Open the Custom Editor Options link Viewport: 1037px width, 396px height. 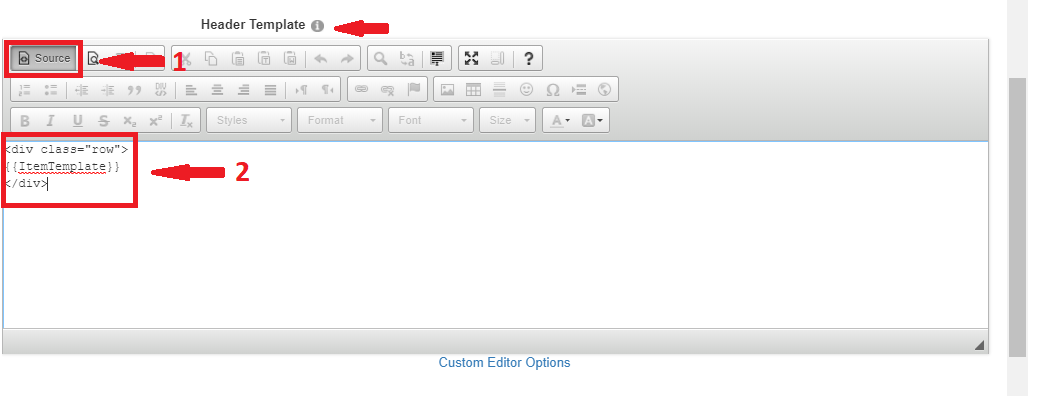point(505,363)
